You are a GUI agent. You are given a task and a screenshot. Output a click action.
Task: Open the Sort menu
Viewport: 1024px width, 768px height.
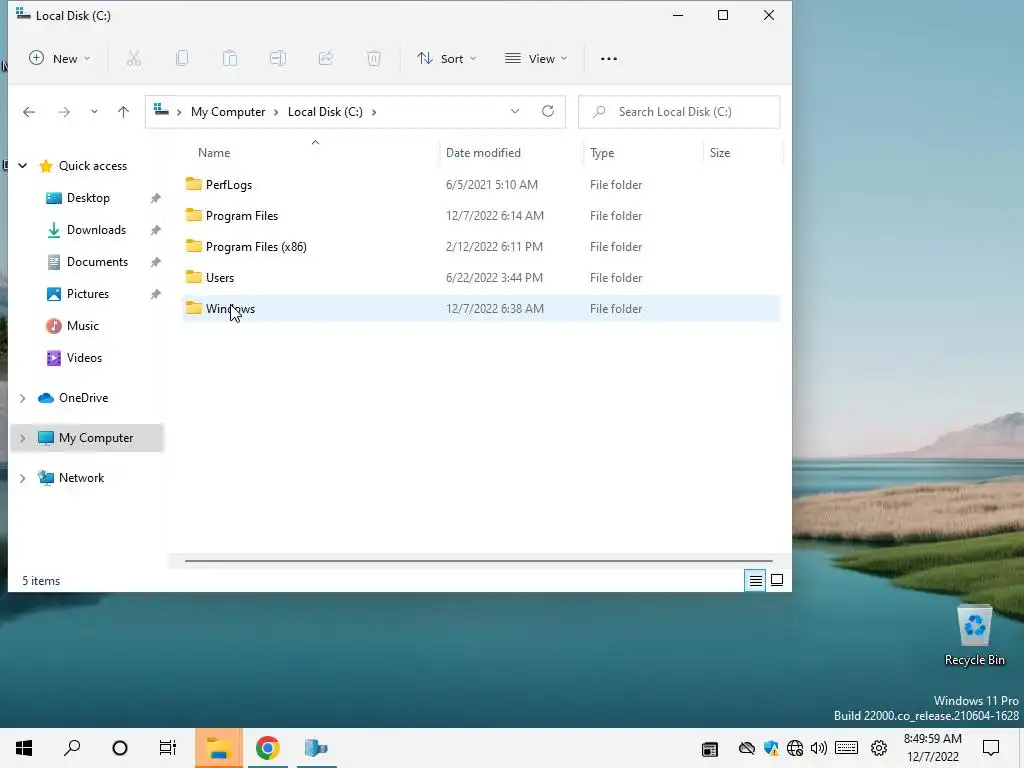click(x=447, y=59)
